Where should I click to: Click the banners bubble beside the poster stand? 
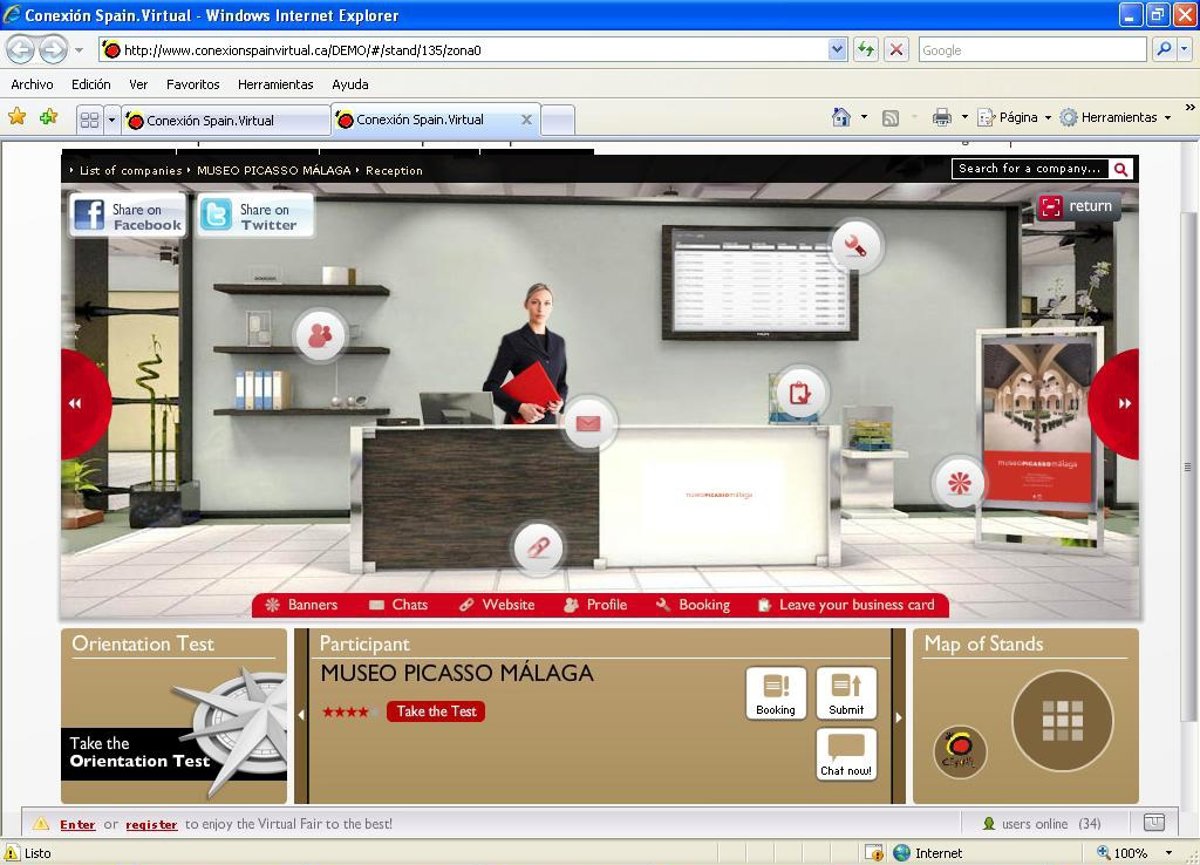pyautogui.click(x=959, y=483)
